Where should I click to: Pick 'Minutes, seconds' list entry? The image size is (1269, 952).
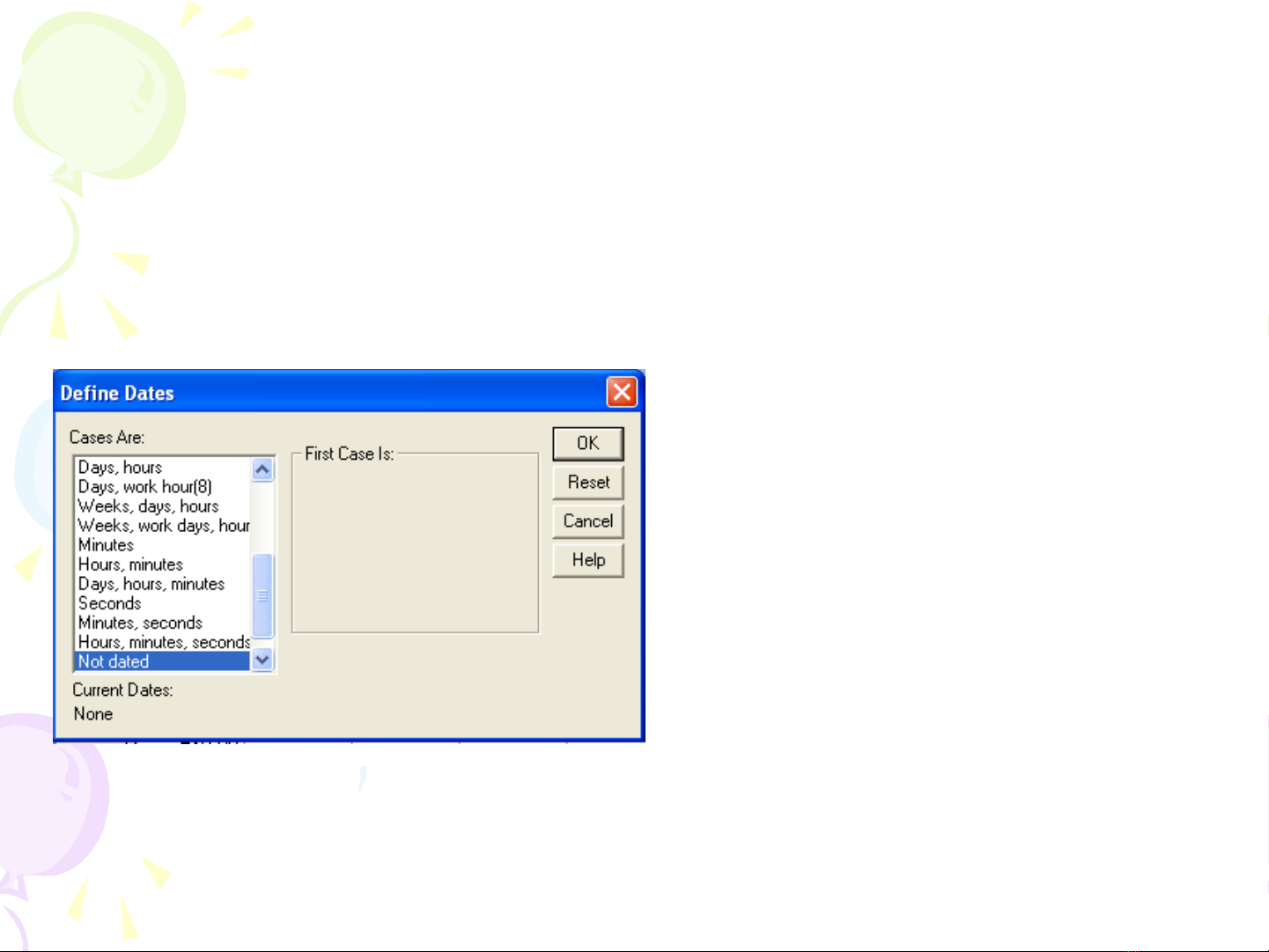tap(140, 623)
